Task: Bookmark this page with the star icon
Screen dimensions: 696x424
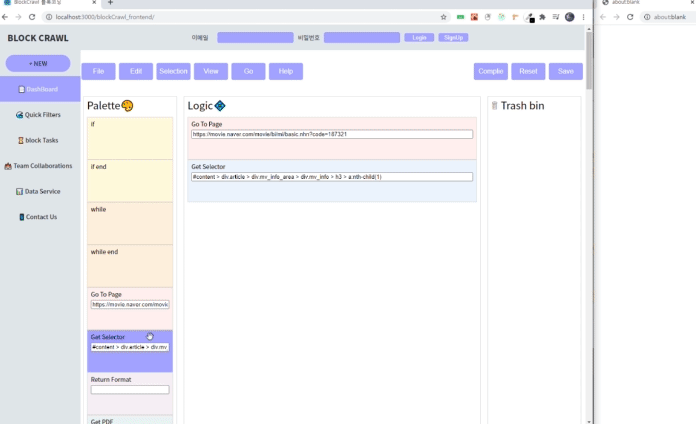Action: (x=443, y=17)
